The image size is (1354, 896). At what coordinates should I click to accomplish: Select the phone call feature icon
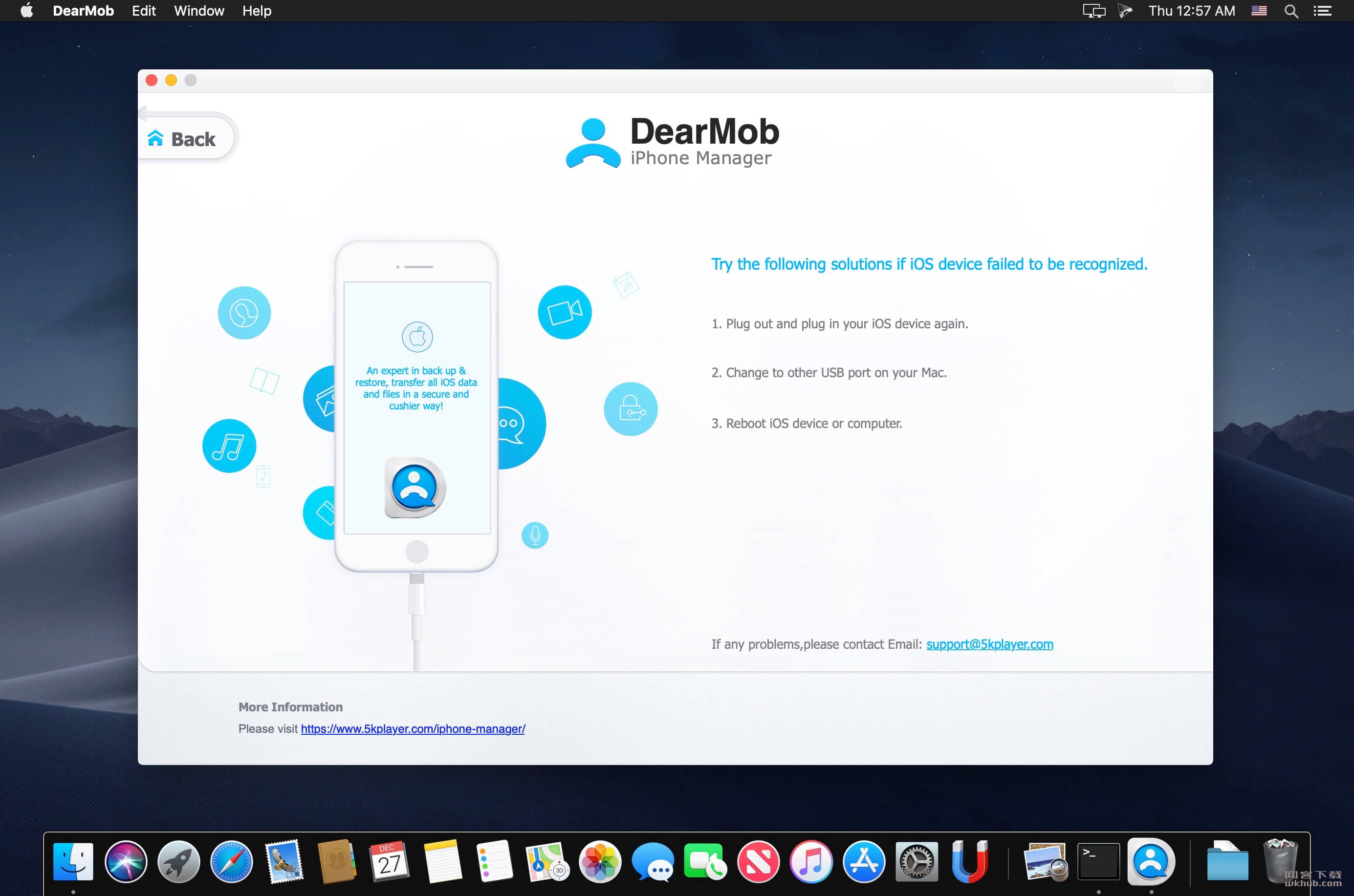[x=244, y=313]
